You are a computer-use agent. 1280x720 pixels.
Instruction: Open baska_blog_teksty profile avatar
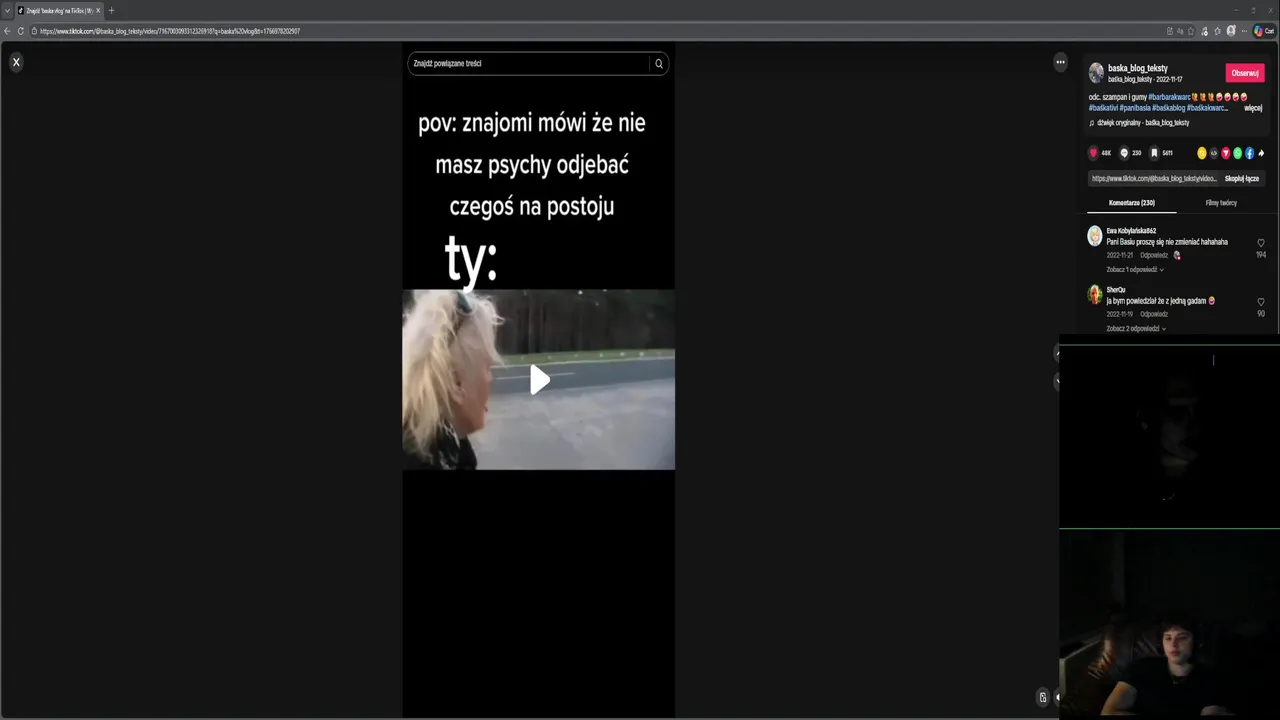[x=1096, y=73]
